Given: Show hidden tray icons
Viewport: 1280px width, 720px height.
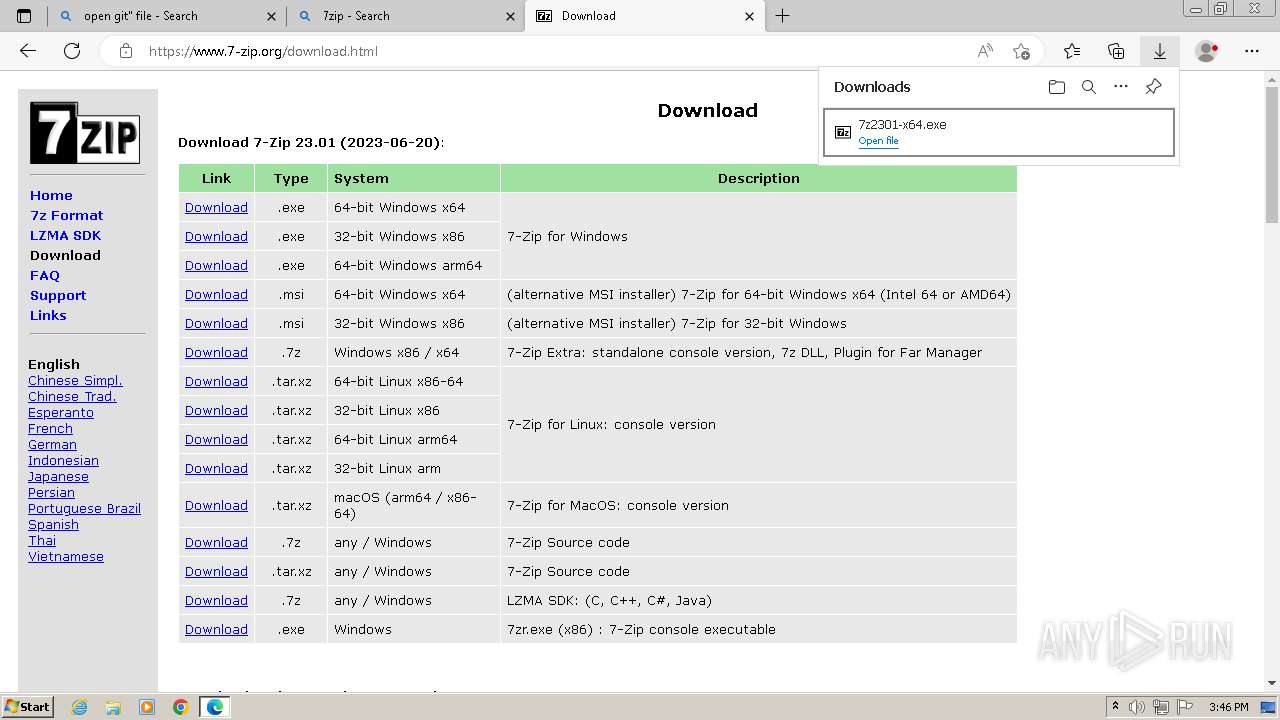Looking at the screenshot, I should (1114, 707).
